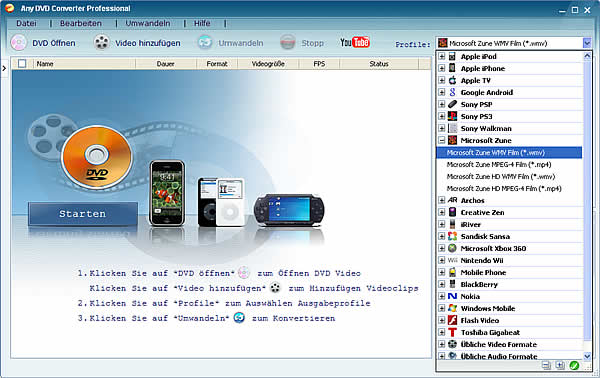The width and height of the screenshot is (600, 378).
Task: Select Microsoft Zune MPEG-4 Film (*.mp4)
Action: [499, 165]
